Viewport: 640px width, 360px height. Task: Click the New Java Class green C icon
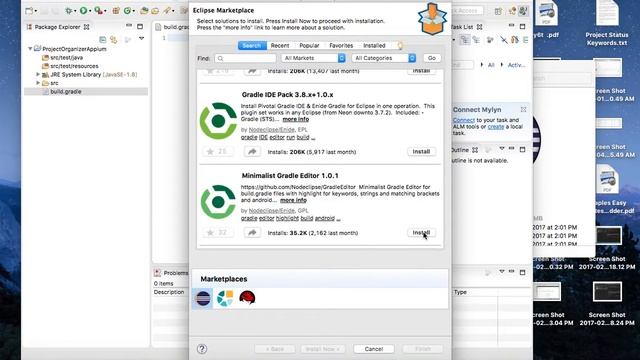(x=127, y=11)
